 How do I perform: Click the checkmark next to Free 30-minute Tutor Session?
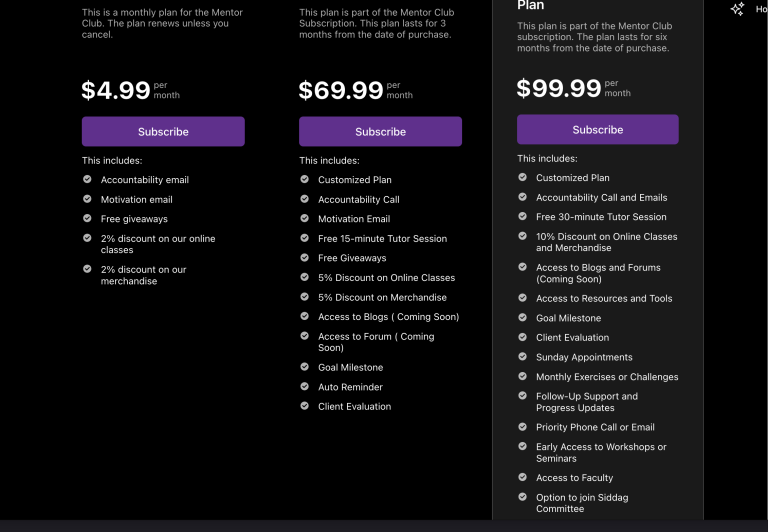[x=522, y=217]
